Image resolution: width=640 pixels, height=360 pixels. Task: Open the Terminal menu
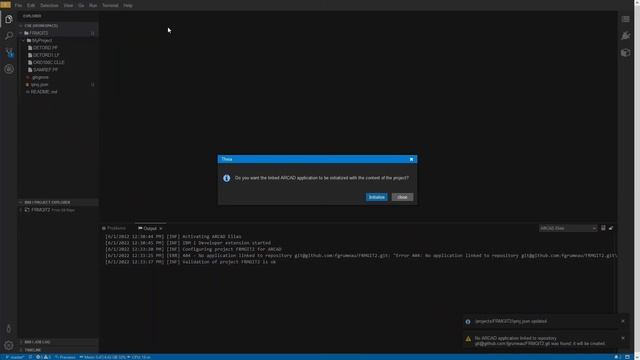pyautogui.click(x=110, y=5)
